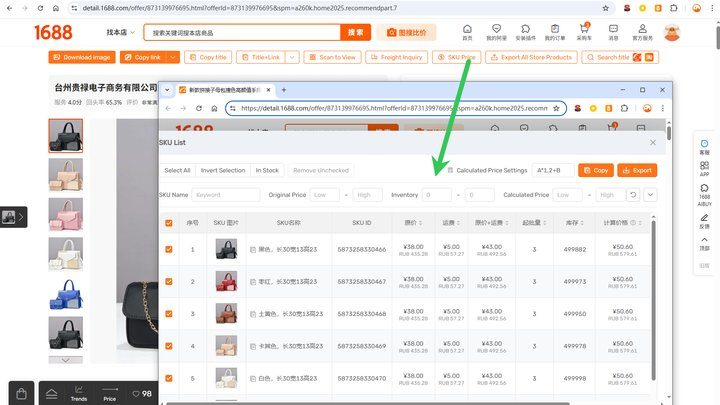This screenshot has height=405, width=720.
Task: Click the Download Image button
Action: [82, 57]
